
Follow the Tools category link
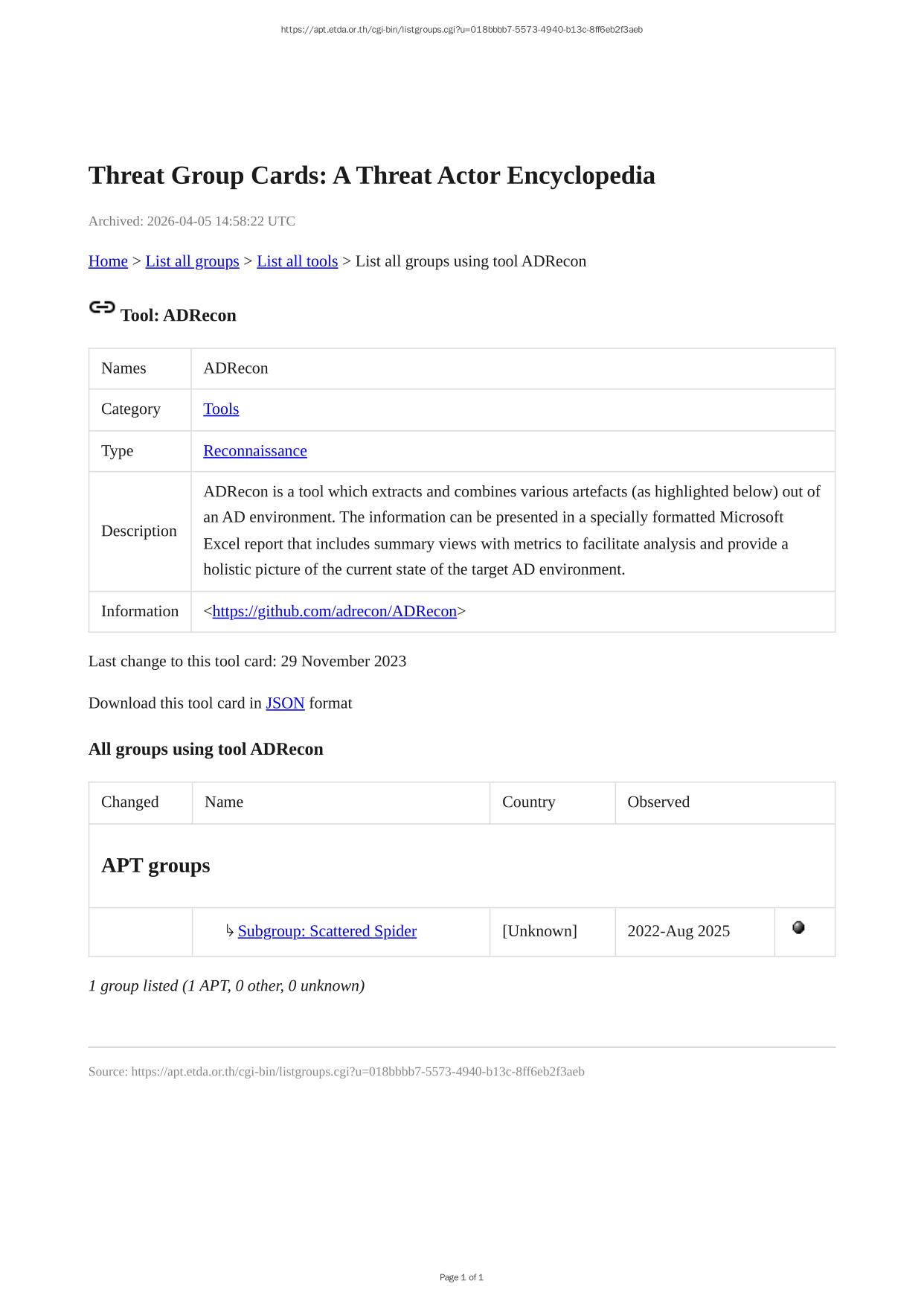[x=221, y=409]
